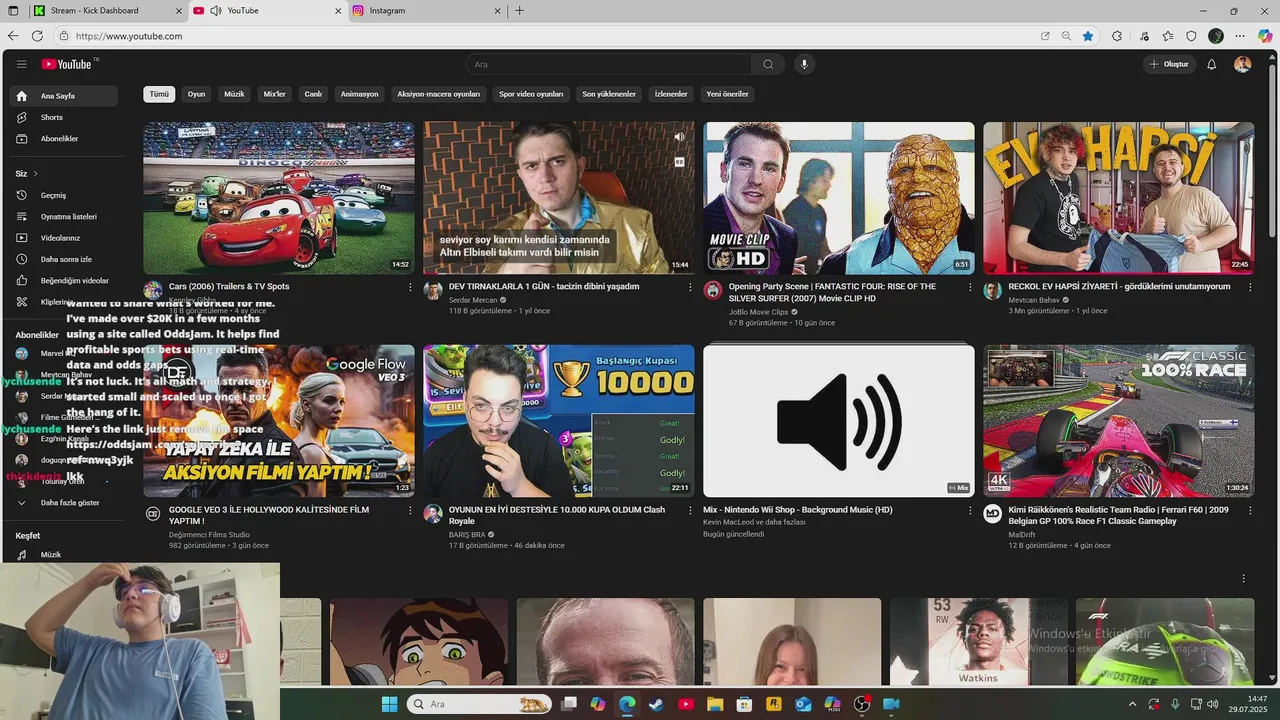Select the Aksiyon-macera oyunları chip

point(439,94)
